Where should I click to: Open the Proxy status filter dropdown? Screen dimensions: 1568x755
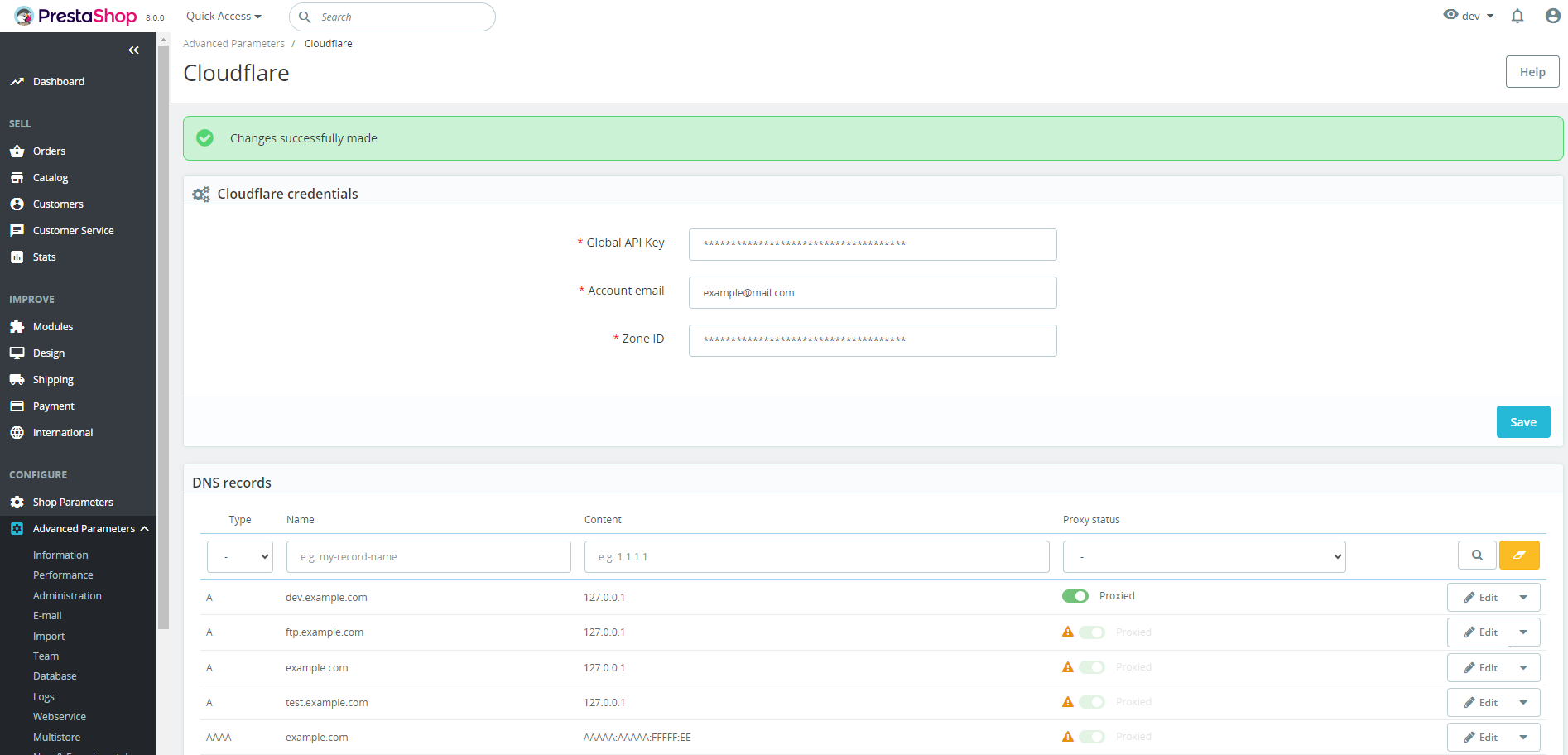(x=1205, y=556)
